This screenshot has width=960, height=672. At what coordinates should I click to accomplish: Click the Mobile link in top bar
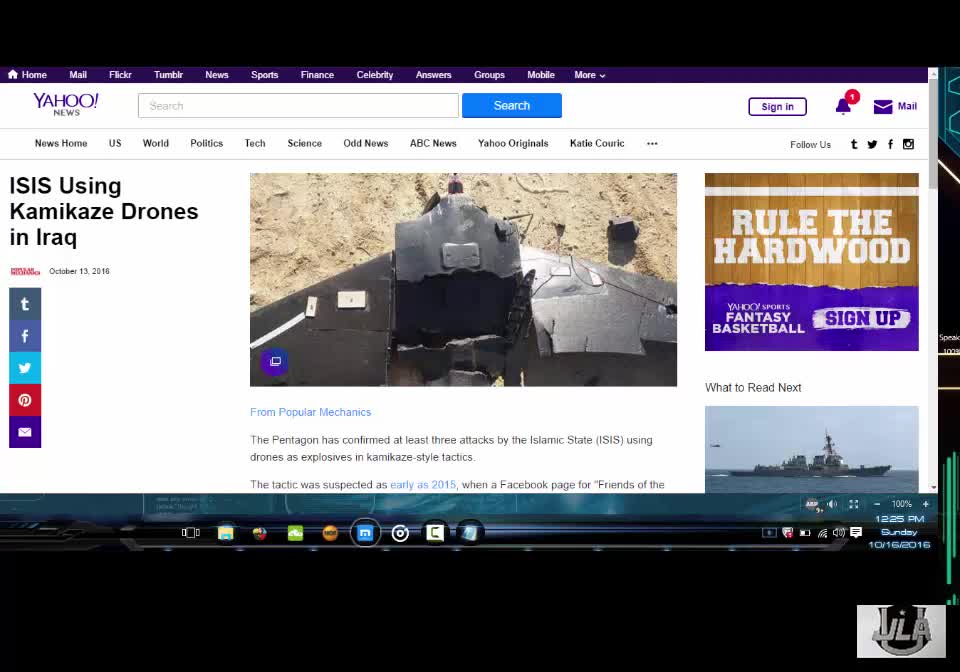click(541, 75)
